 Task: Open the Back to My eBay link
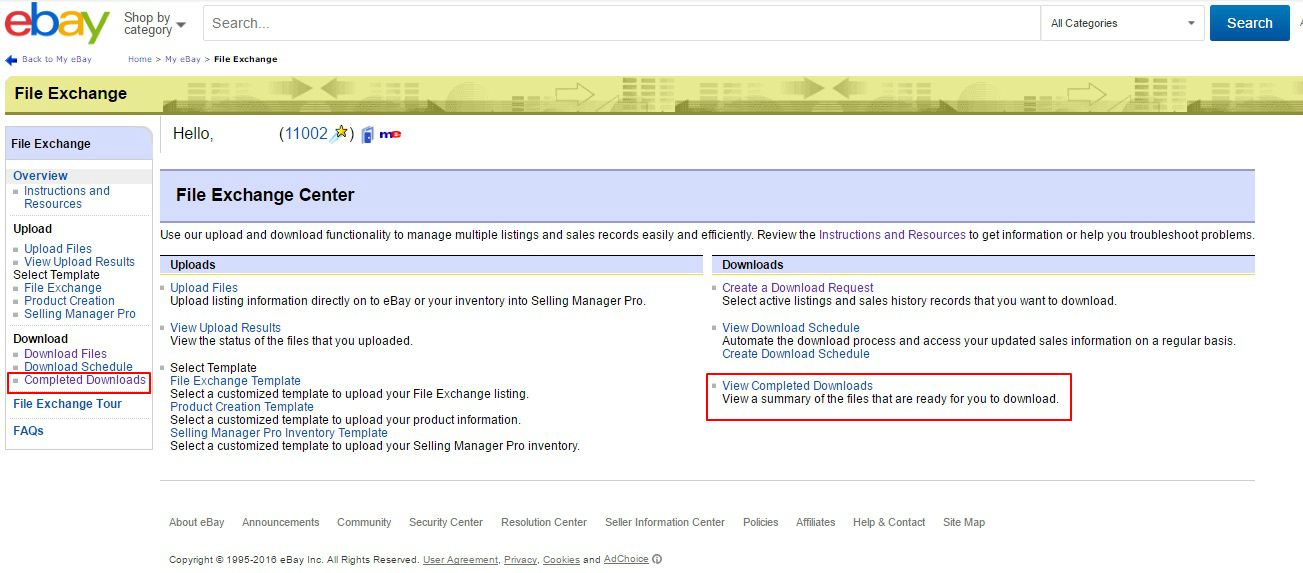click(57, 60)
